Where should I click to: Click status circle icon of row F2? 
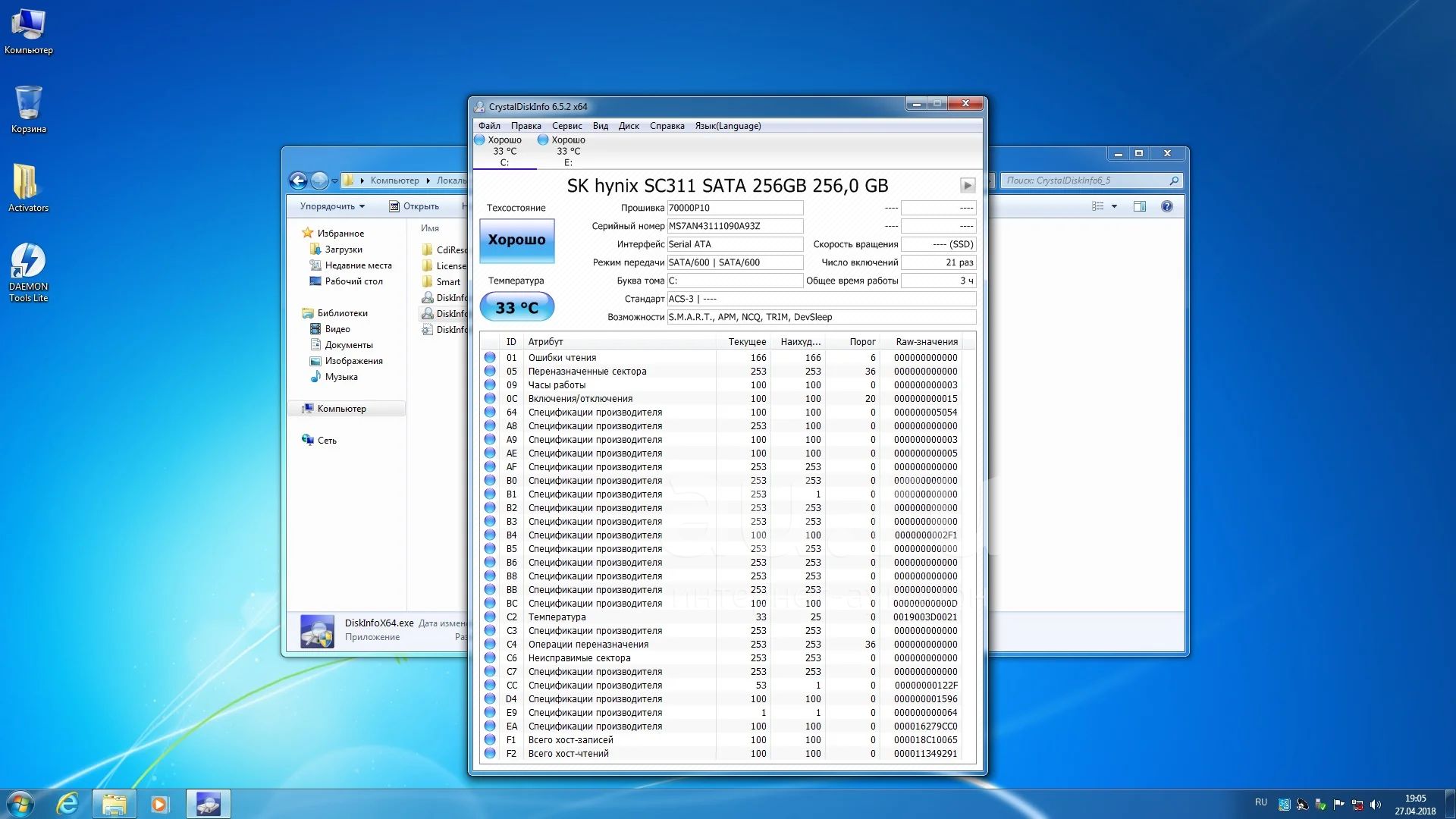tap(490, 754)
